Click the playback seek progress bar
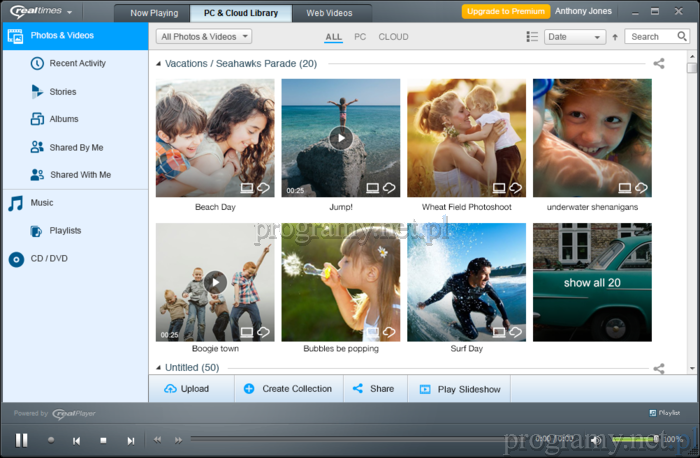 [x=360, y=439]
